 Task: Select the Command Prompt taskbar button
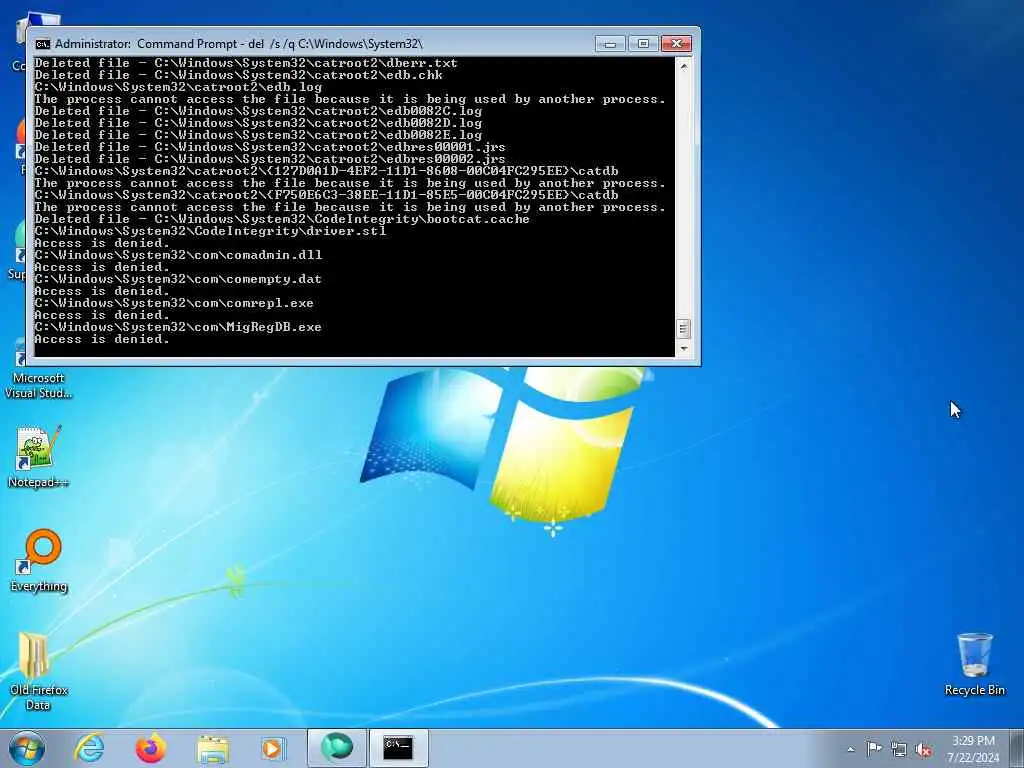click(x=398, y=748)
